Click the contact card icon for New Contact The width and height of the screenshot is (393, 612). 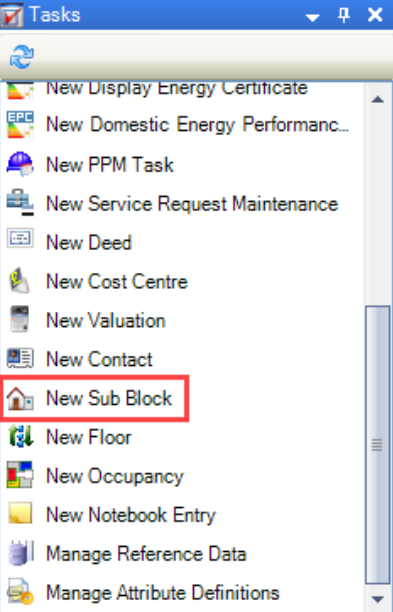click(20, 358)
